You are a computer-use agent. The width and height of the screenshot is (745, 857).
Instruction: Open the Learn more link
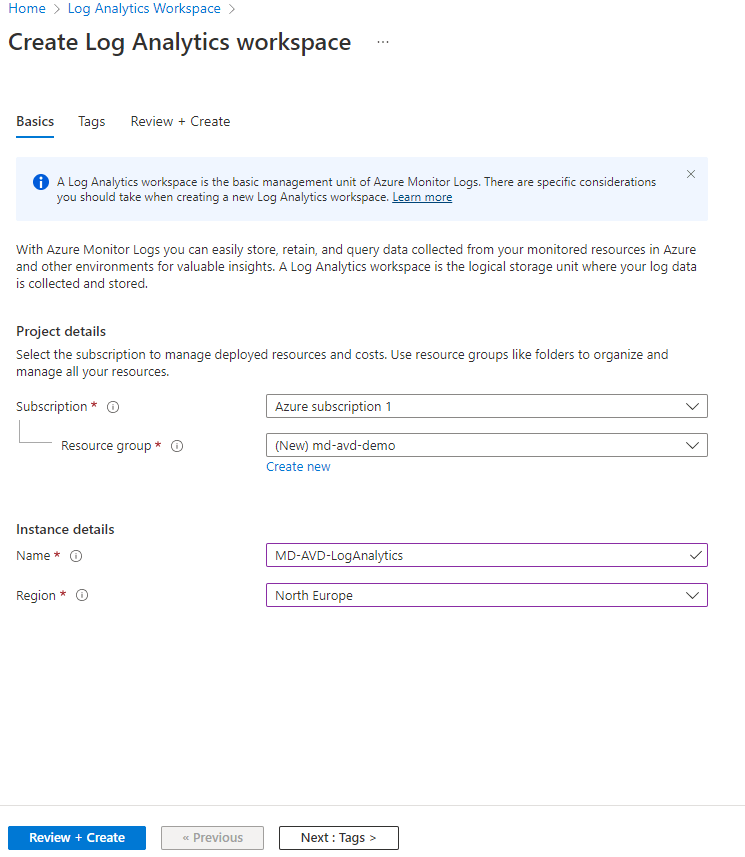[x=422, y=197]
